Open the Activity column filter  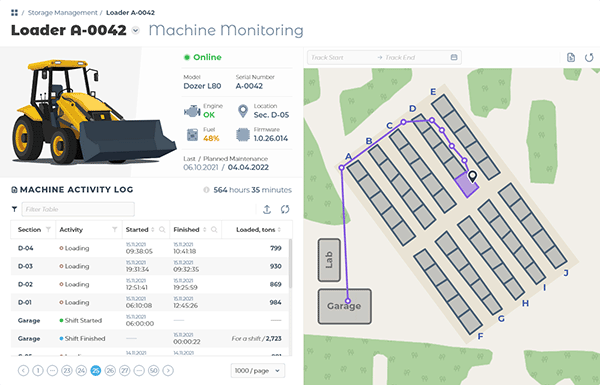(x=114, y=230)
